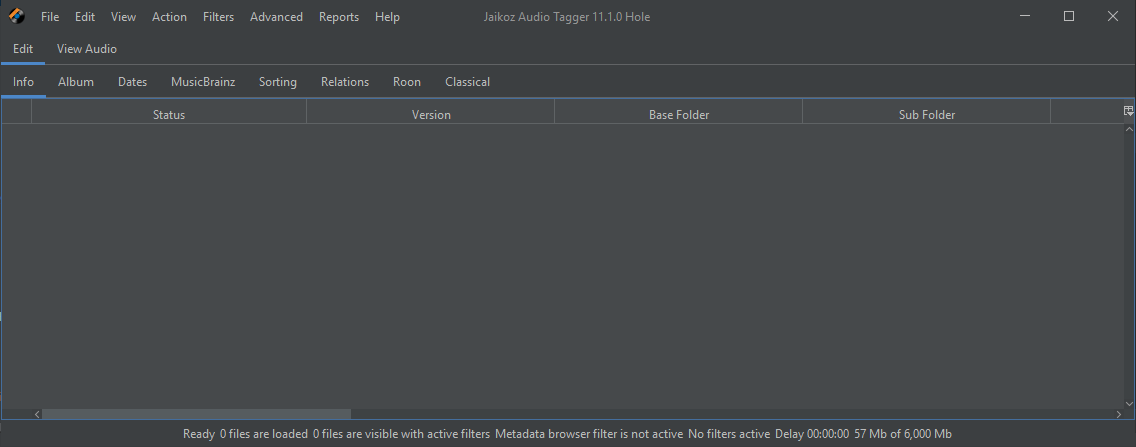
Task: Open the Edit menu in the menu bar
Action: (x=85, y=17)
